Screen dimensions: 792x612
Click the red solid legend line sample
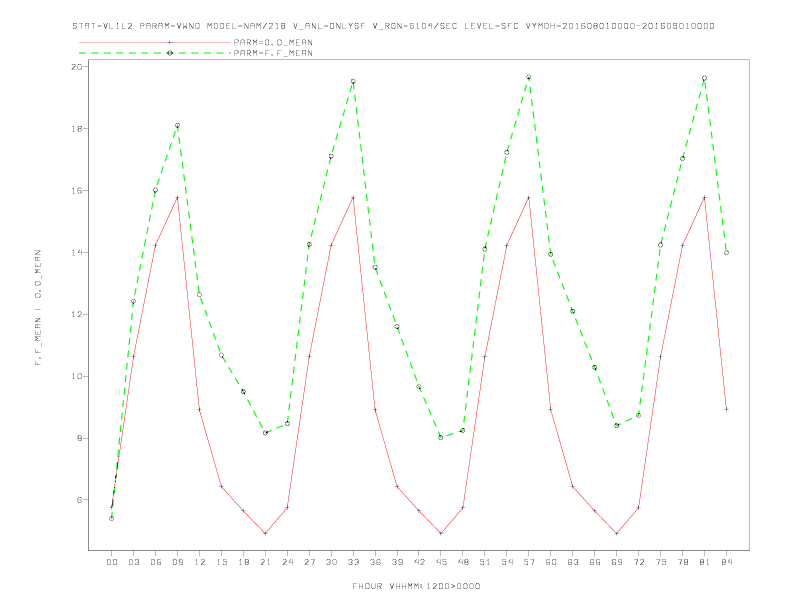point(155,42)
